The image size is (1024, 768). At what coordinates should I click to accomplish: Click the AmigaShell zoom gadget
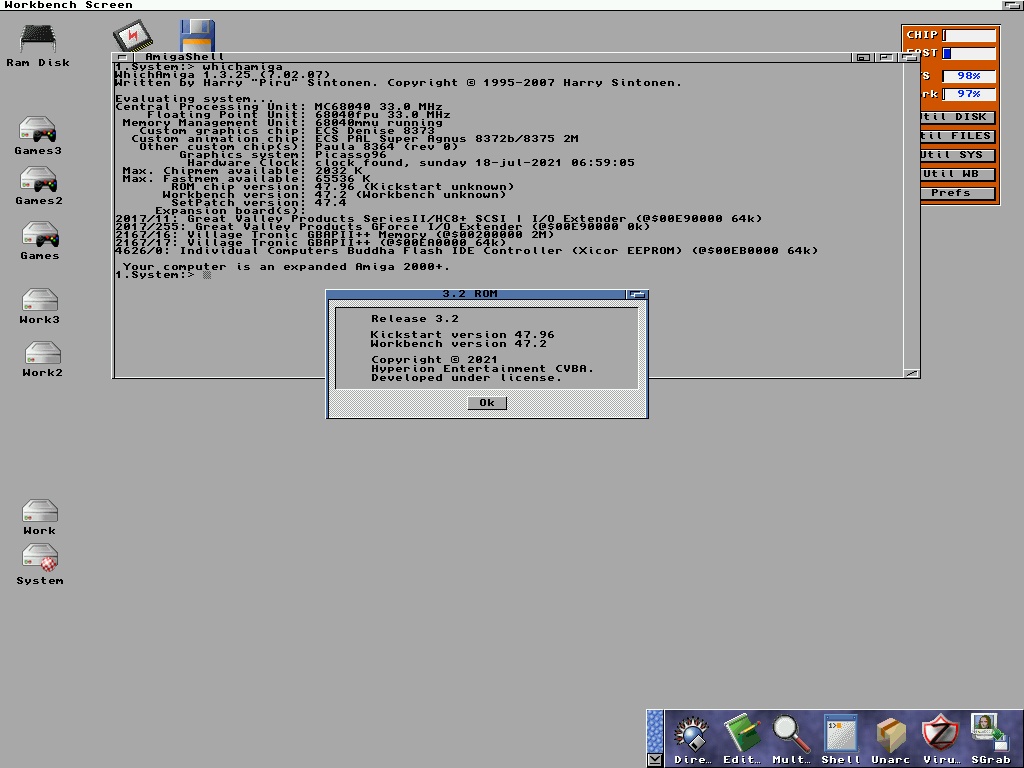point(886,57)
